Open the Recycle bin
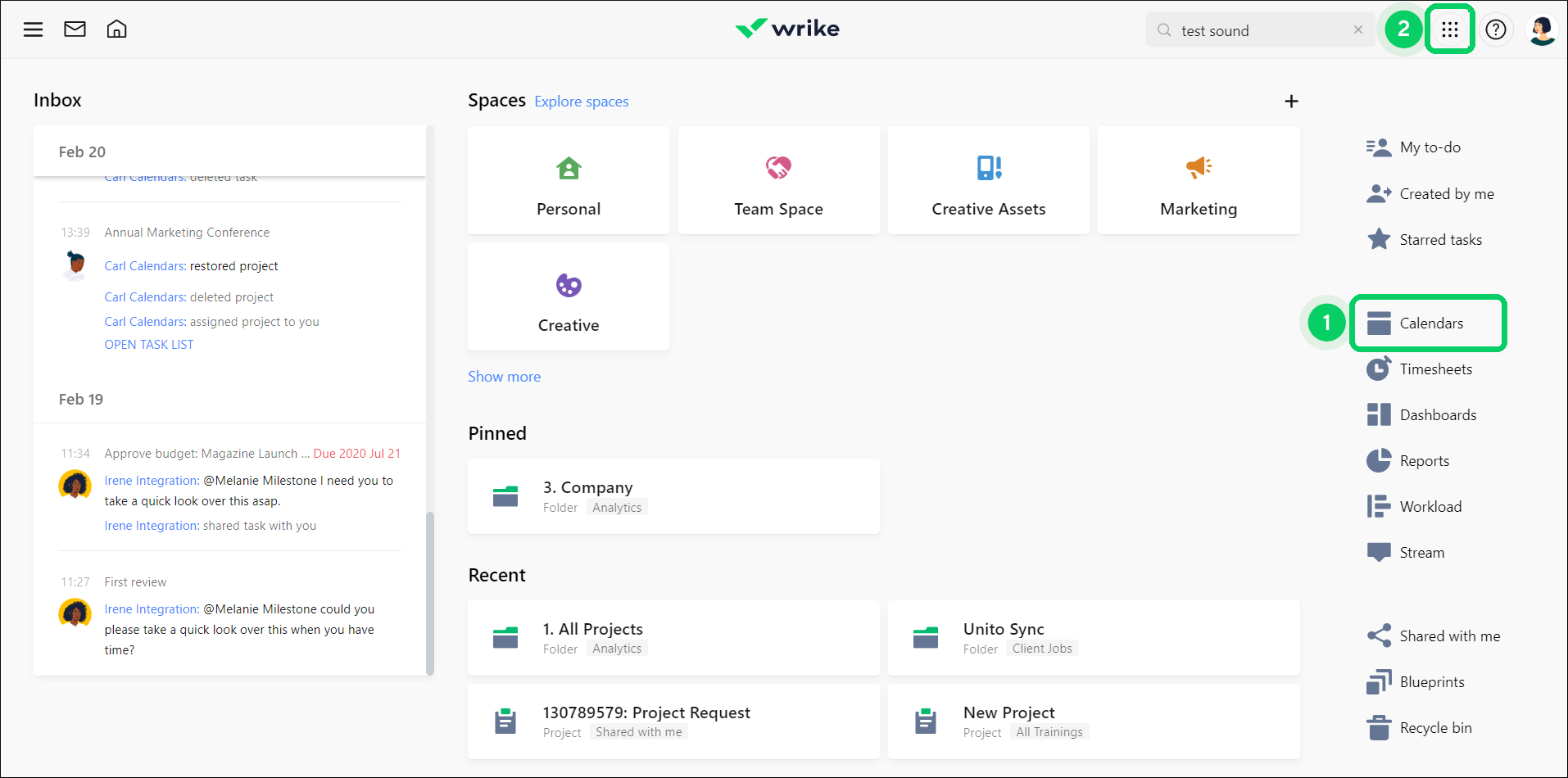 click(x=1434, y=728)
